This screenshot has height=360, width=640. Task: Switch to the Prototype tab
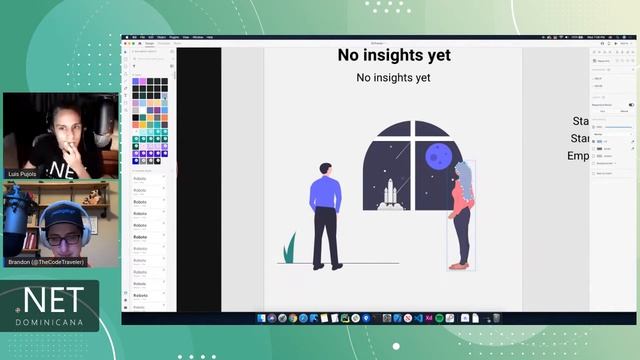point(164,43)
